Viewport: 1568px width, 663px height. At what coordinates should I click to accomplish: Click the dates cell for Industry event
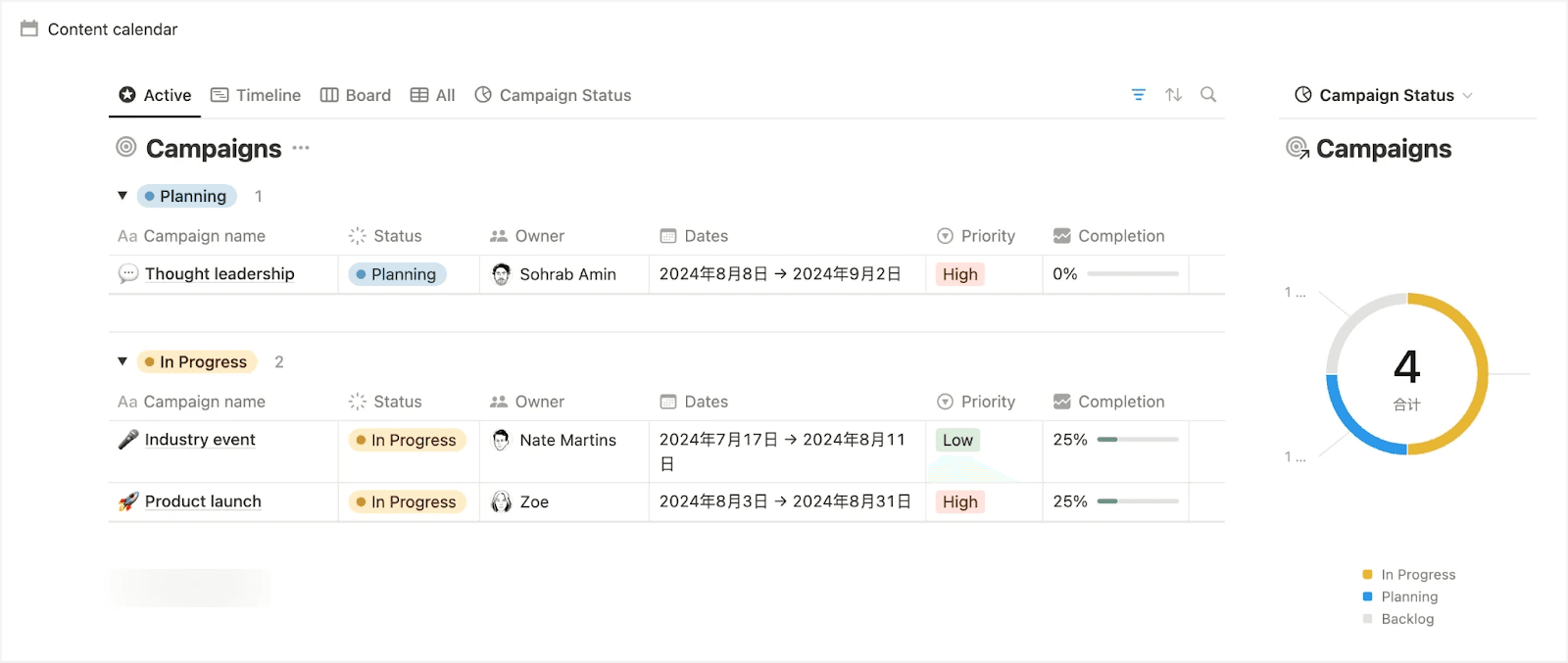[787, 451]
